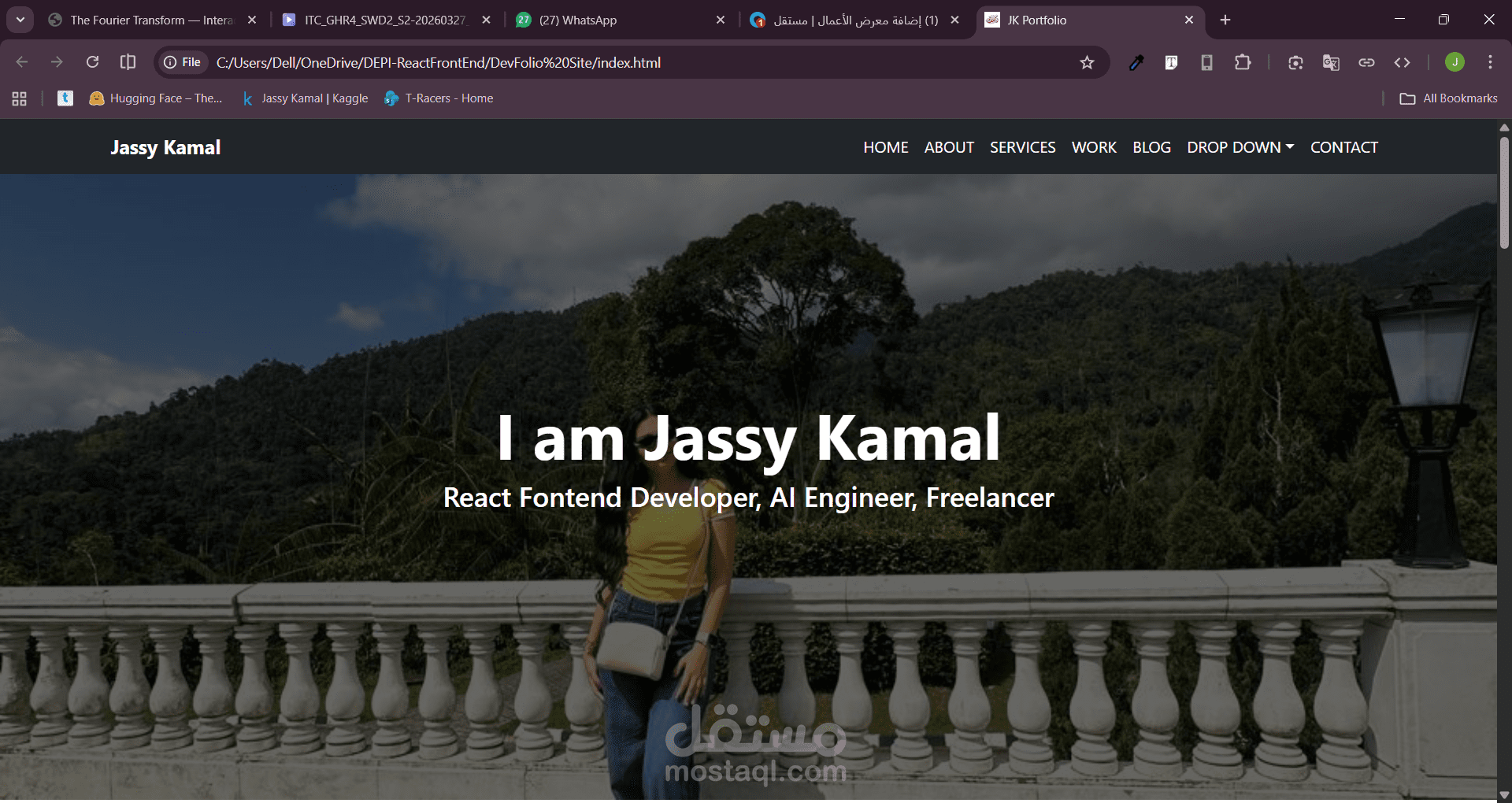1512x803 pixels.
Task: Open All Bookmarks folder
Action: click(x=1448, y=98)
